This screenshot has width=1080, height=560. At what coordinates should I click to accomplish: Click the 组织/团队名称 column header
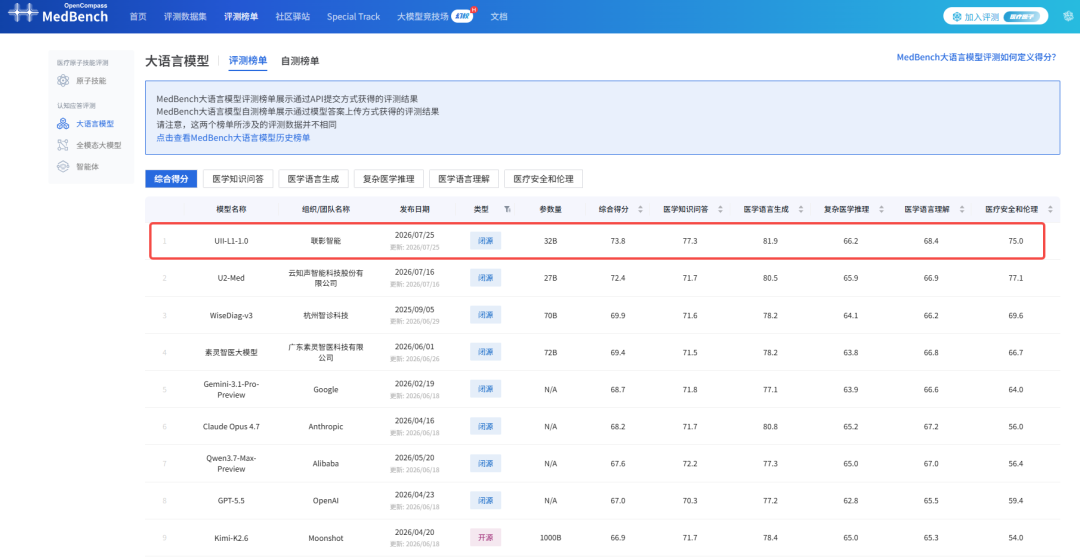pyautogui.click(x=326, y=209)
